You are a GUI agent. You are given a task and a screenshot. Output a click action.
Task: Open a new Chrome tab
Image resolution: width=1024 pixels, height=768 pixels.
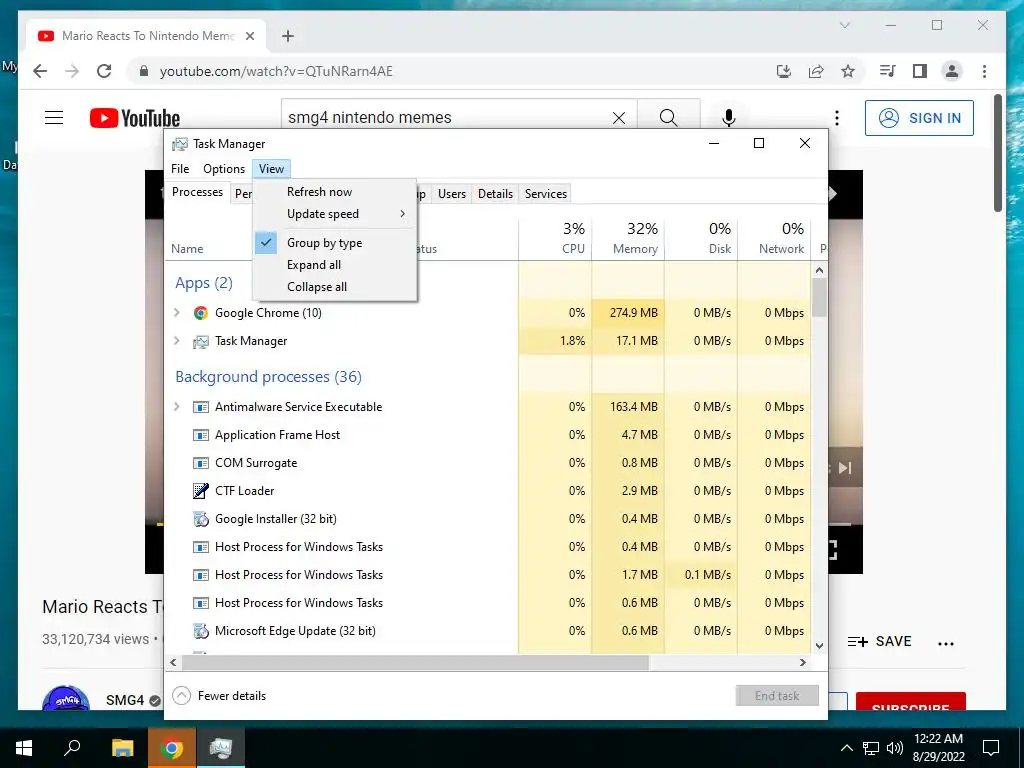287,36
